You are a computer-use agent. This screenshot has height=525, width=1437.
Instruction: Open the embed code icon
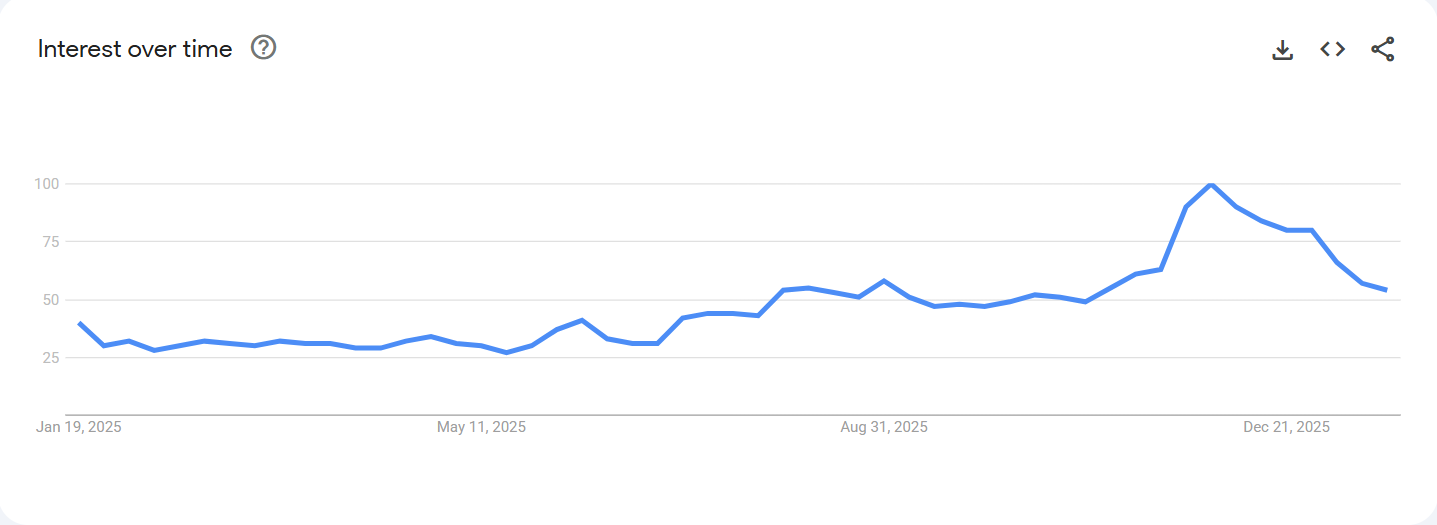(1332, 49)
